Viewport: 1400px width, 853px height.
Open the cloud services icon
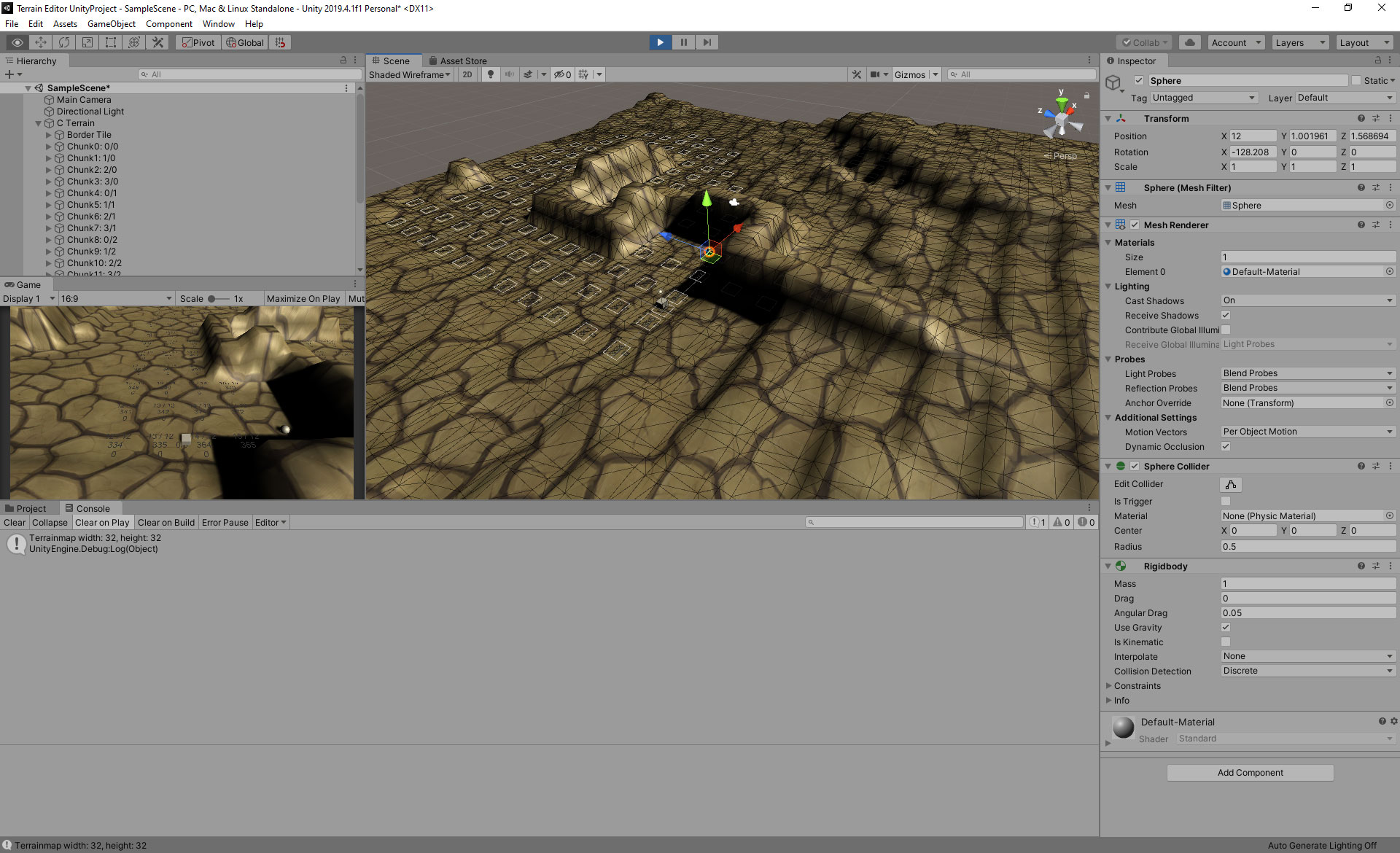[1190, 42]
